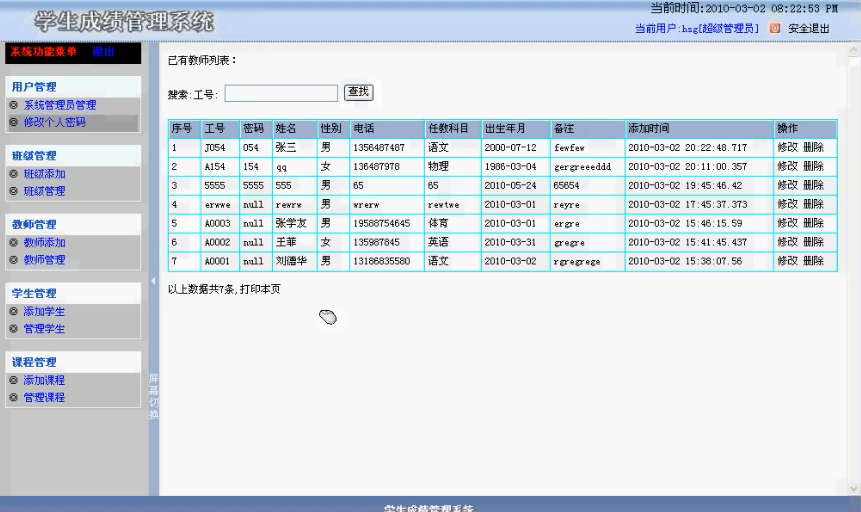Click bullet icon beside 教师管理 link
Image resolution: width=861 pixels, height=512 pixels.
tap(14, 260)
